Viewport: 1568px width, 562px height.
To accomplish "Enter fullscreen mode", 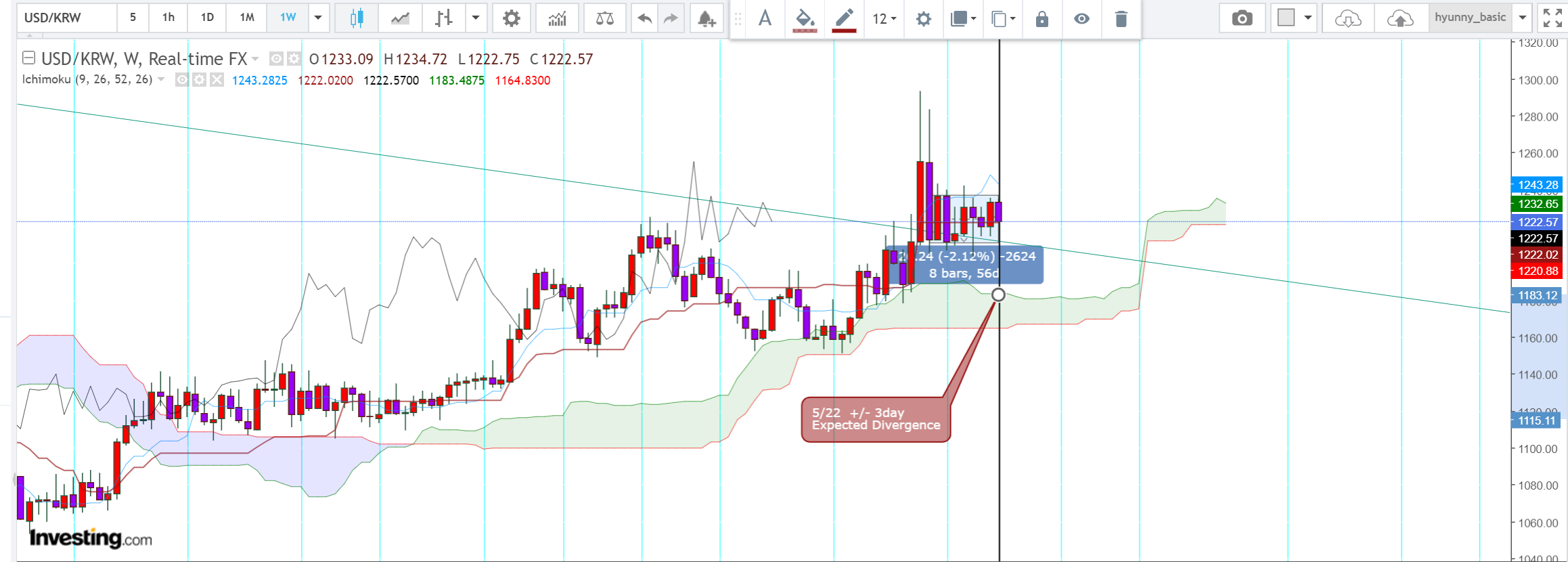I will (x=1552, y=18).
